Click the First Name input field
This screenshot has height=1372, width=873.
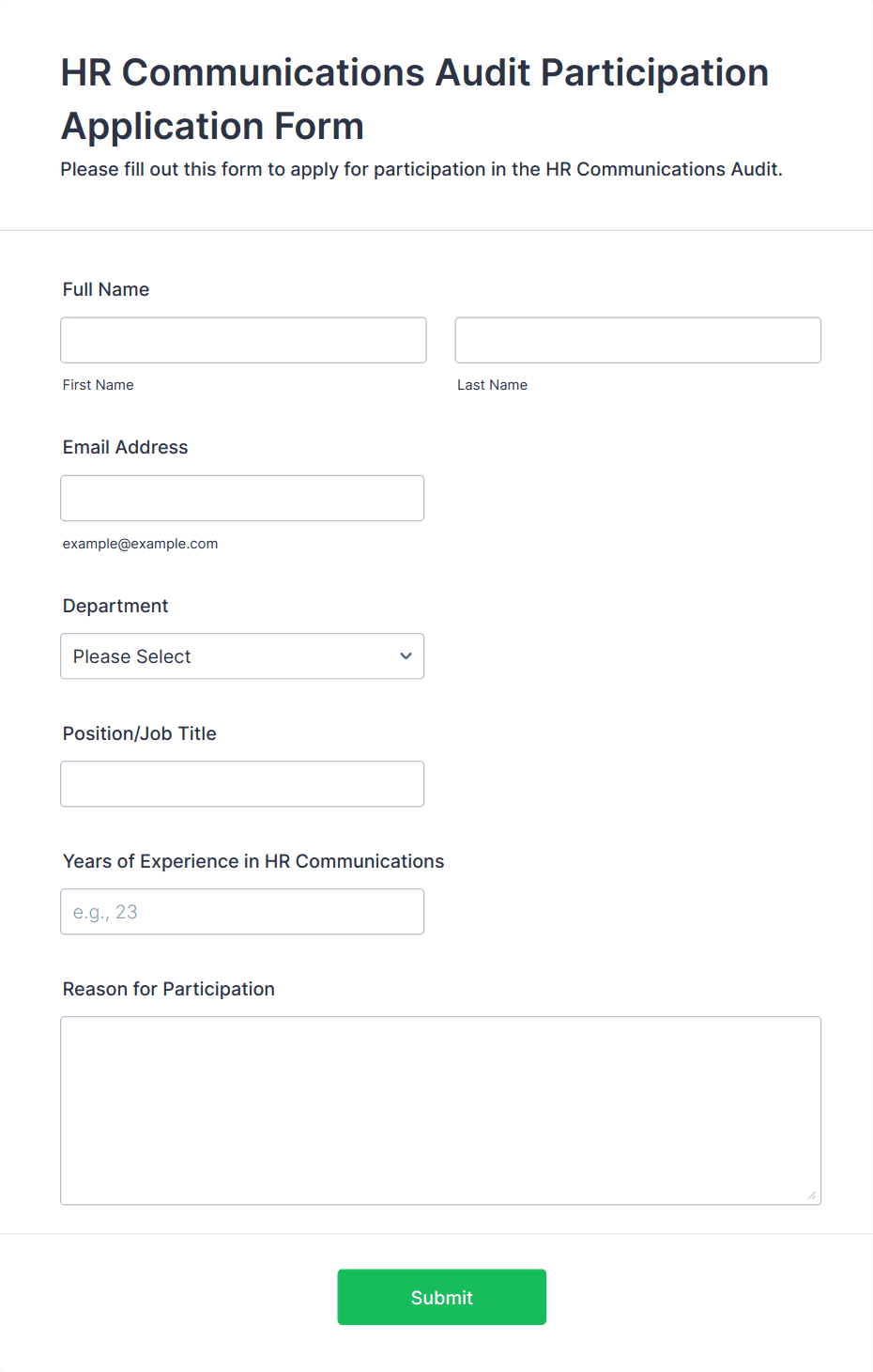coord(243,340)
